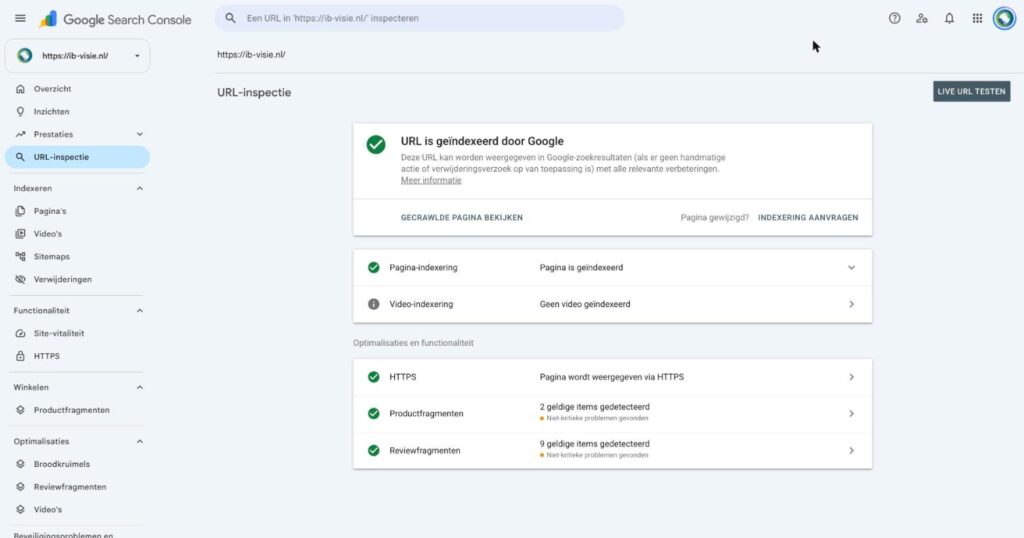This screenshot has height=538, width=1024.
Task: Collapse the Indexeren section
Action: tap(139, 189)
